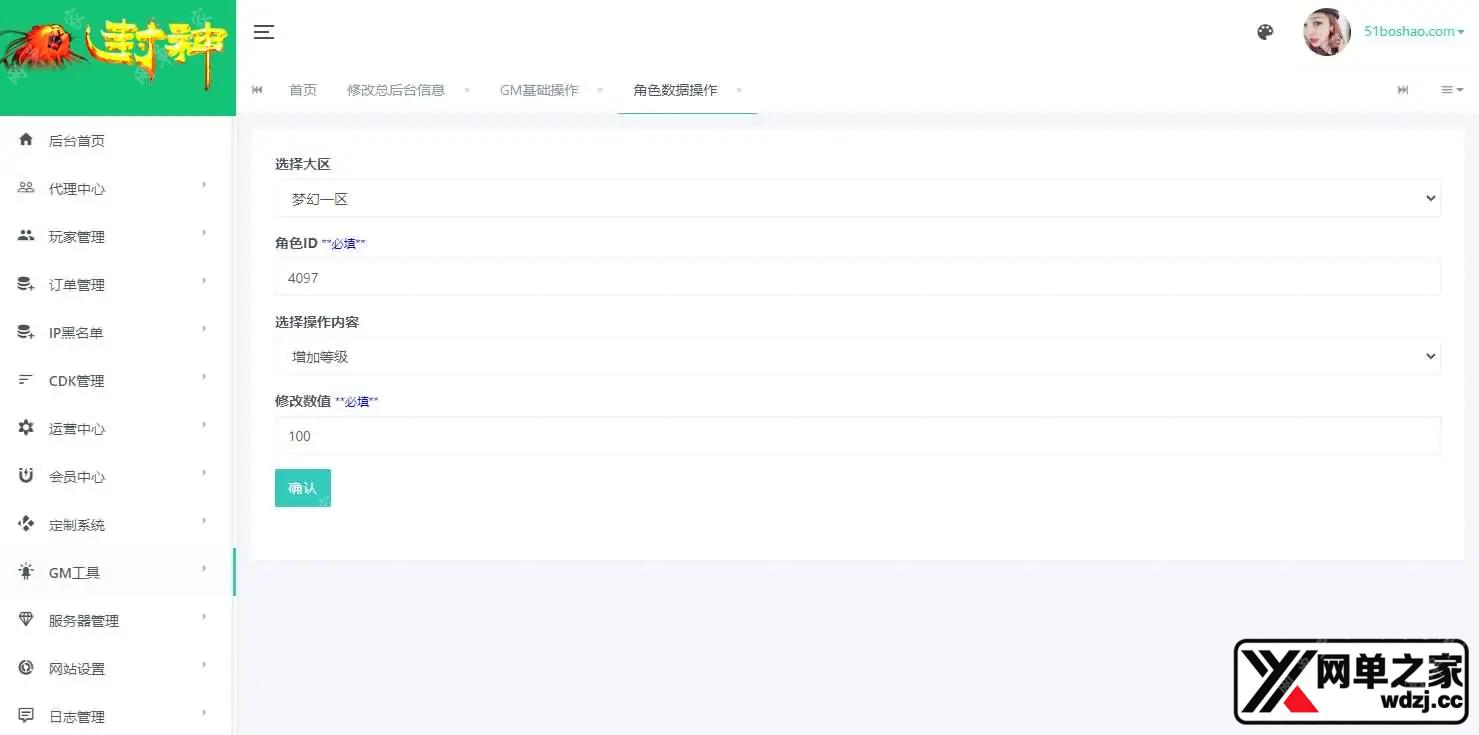This screenshot has height=735, width=1479.
Task: Click the 服务器管理 diamond icon
Action: point(26,620)
